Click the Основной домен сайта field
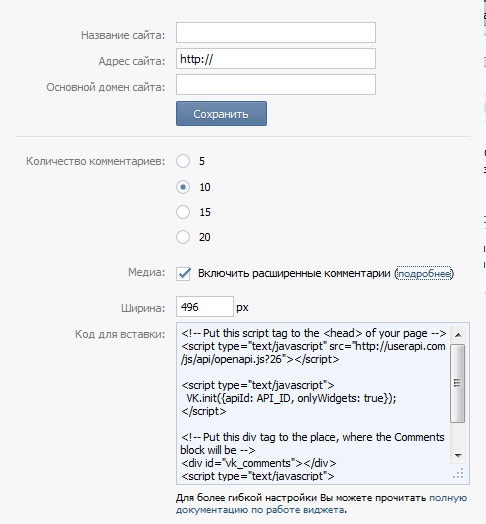The width and height of the screenshot is (486, 524). click(276, 85)
